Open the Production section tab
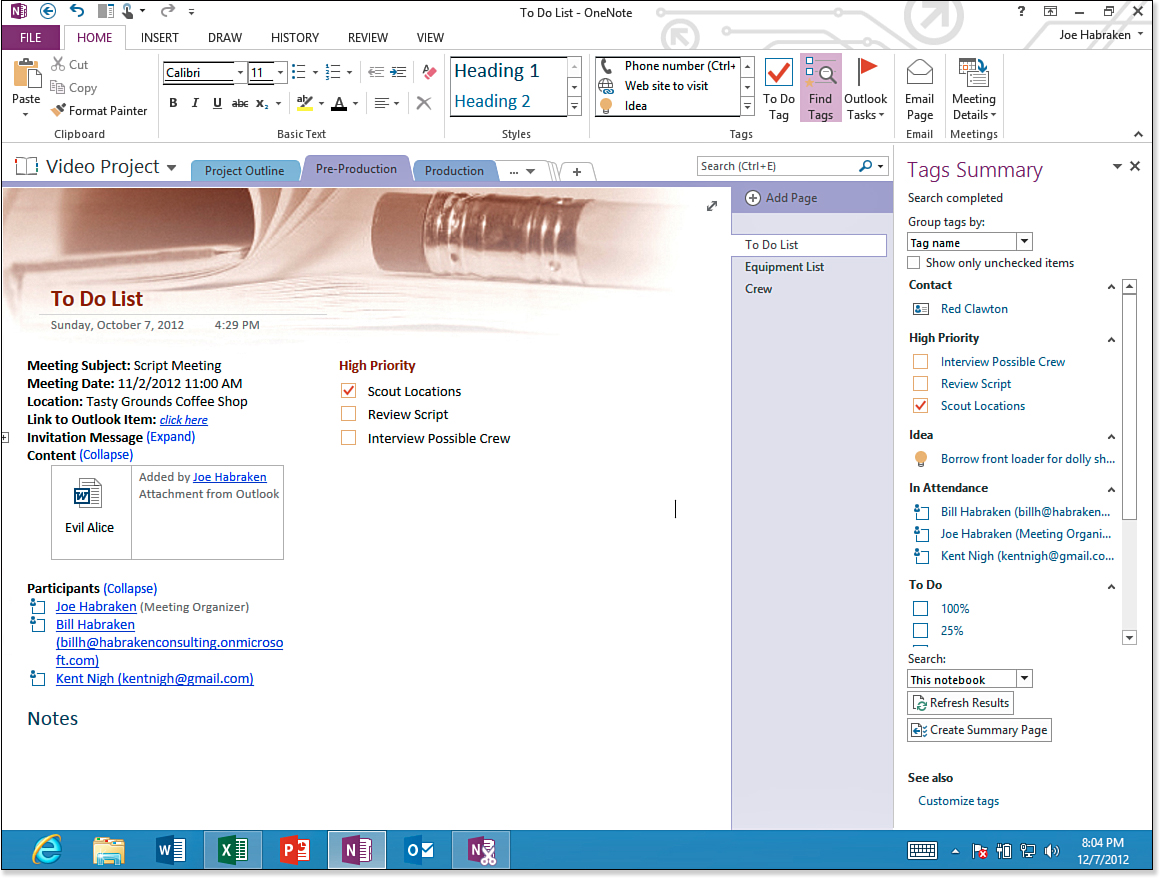The height and width of the screenshot is (878, 1160). point(454,171)
